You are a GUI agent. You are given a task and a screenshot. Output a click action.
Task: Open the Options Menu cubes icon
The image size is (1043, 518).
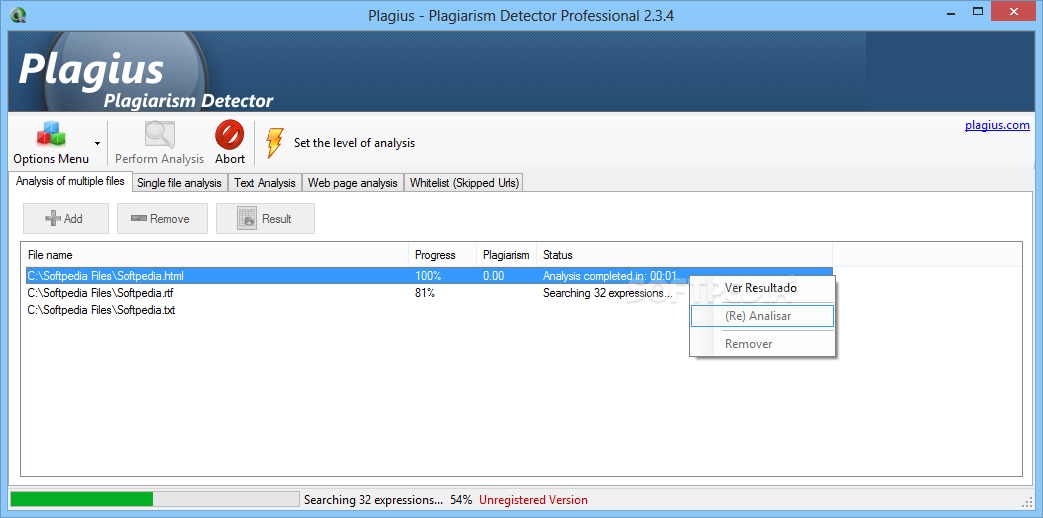coord(51,135)
